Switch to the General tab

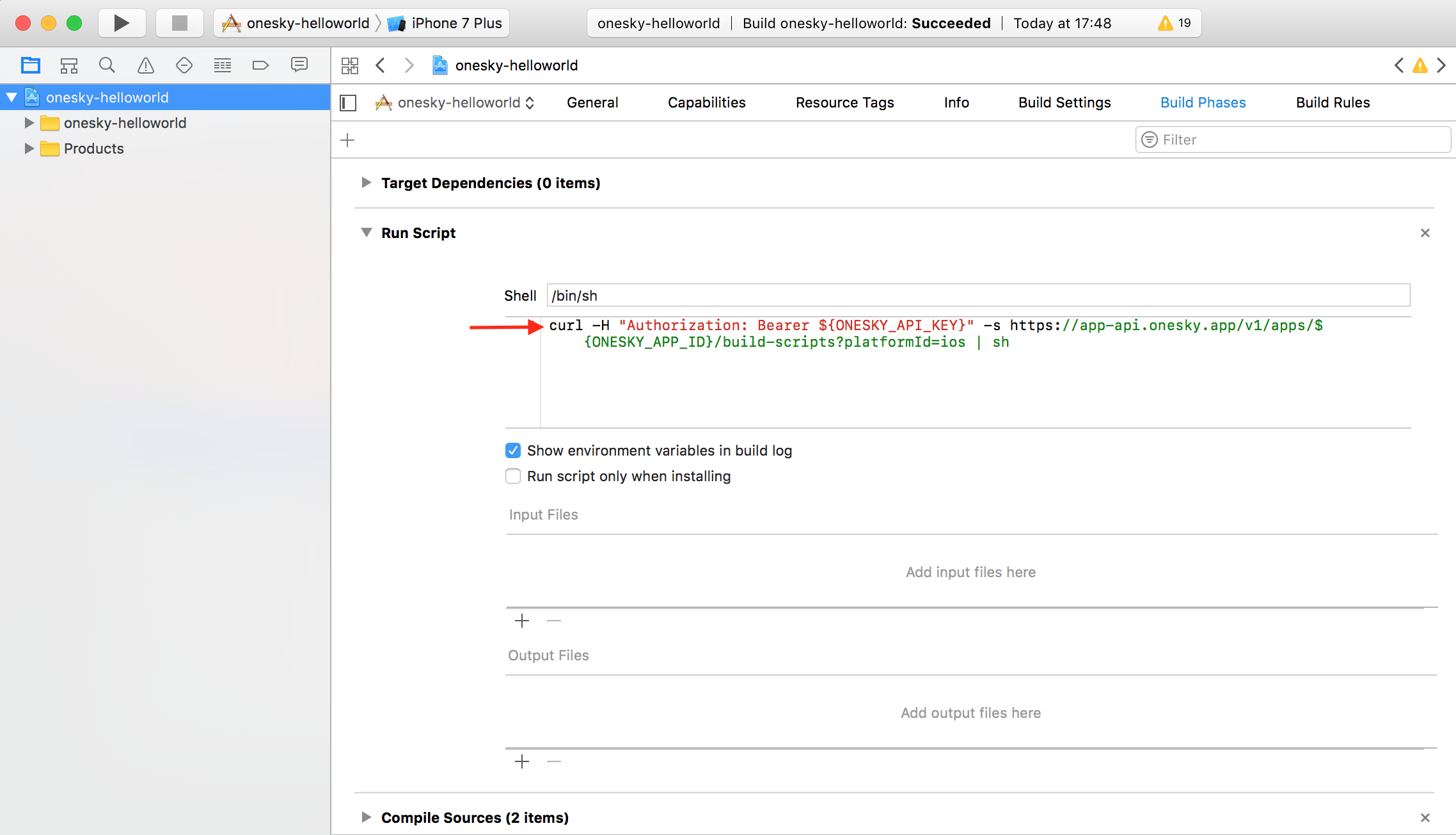[x=592, y=102]
